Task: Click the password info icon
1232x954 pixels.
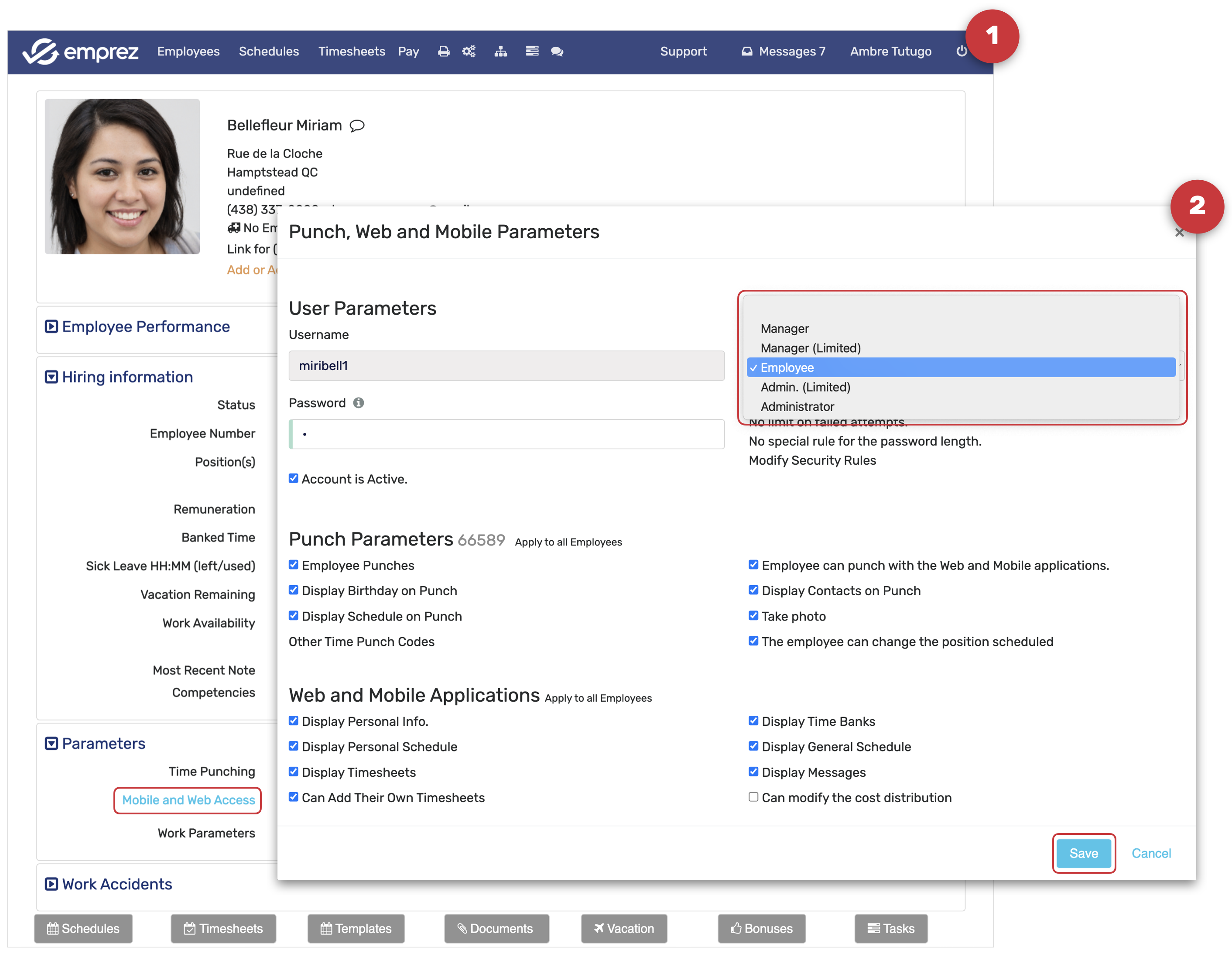Action: pyautogui.click(x=359, y=403)
